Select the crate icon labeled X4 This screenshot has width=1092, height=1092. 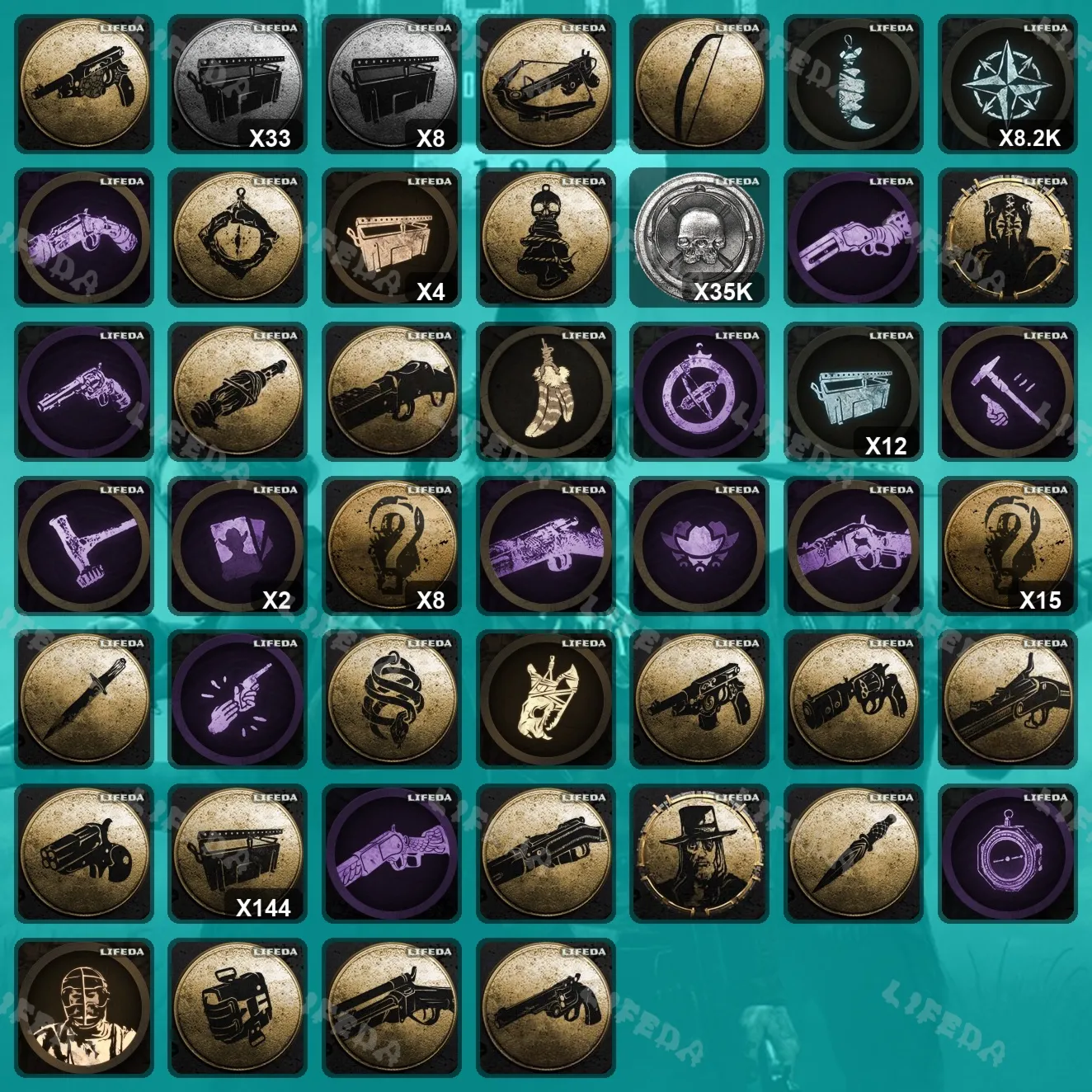tap(392, 238)
